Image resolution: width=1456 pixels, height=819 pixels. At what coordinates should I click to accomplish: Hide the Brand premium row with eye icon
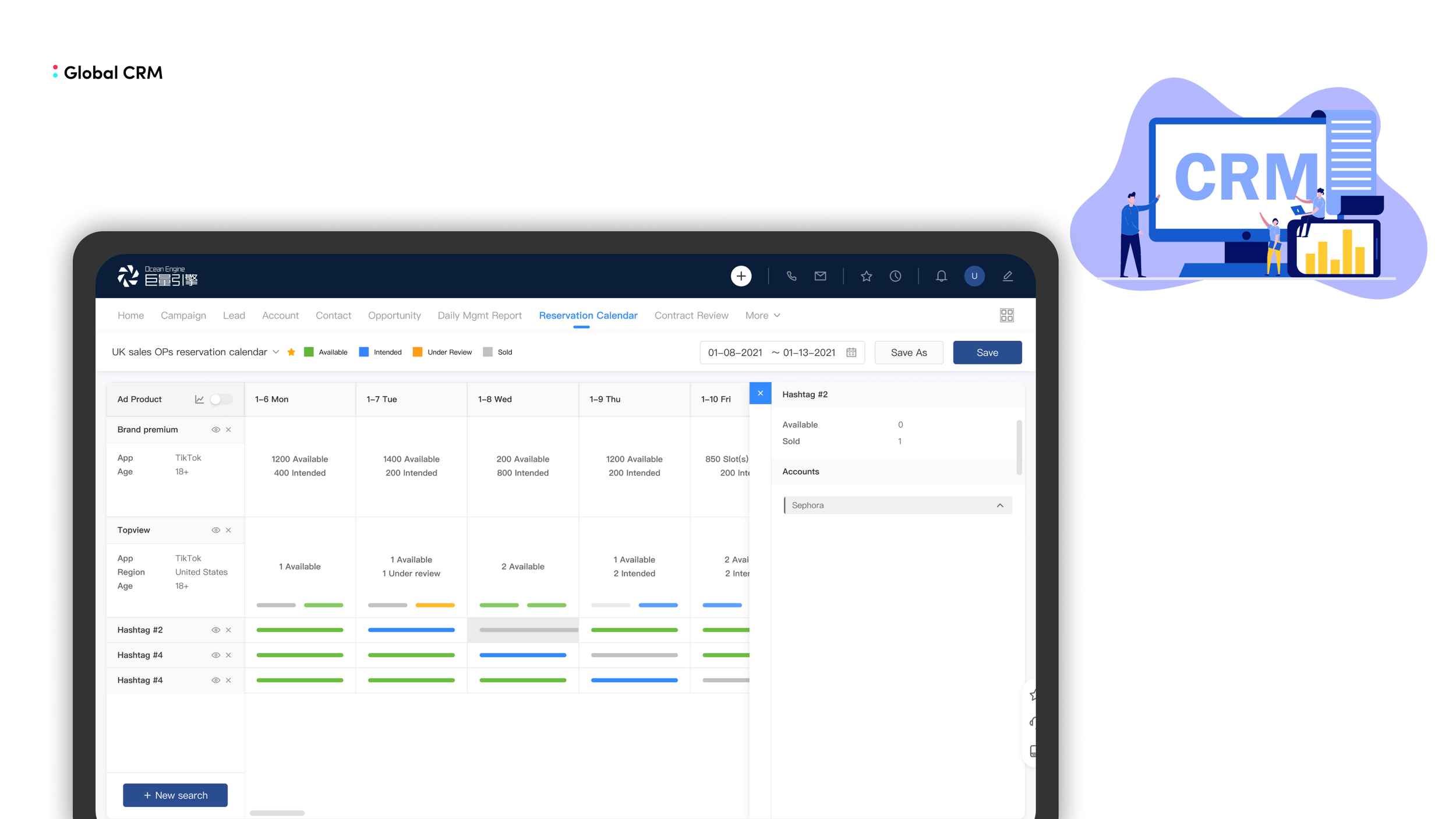pyautogui.click(x=215, y=429)
